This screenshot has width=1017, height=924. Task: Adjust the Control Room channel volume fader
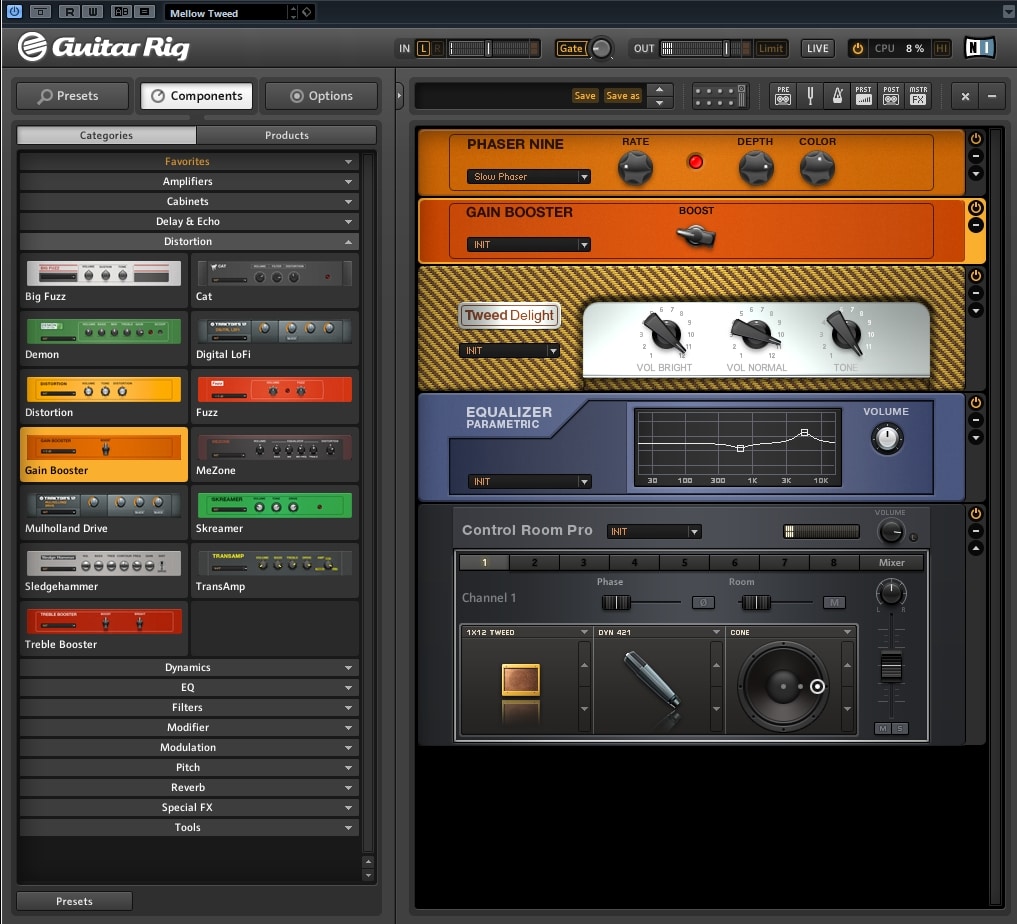[x=891, y=667]
